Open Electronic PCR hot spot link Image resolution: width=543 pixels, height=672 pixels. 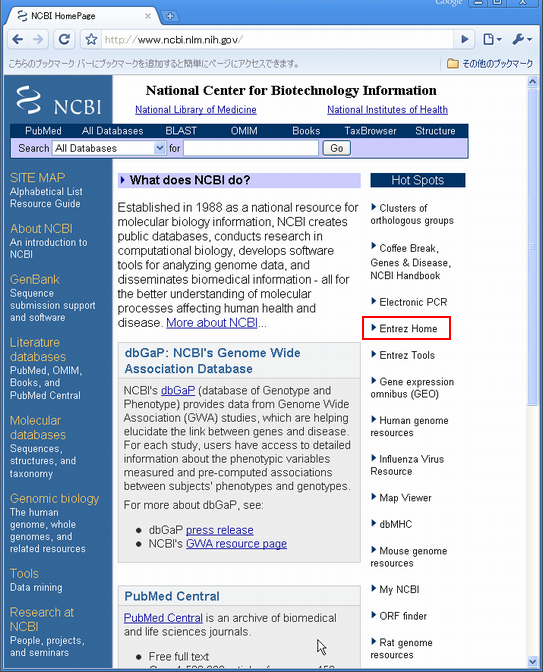[413, 302]
